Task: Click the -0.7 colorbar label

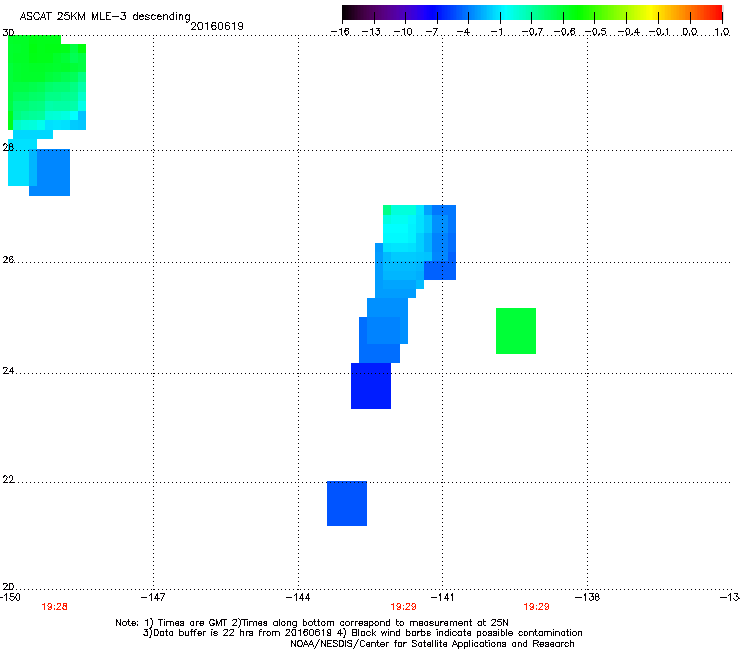Action: coord(532,32)
